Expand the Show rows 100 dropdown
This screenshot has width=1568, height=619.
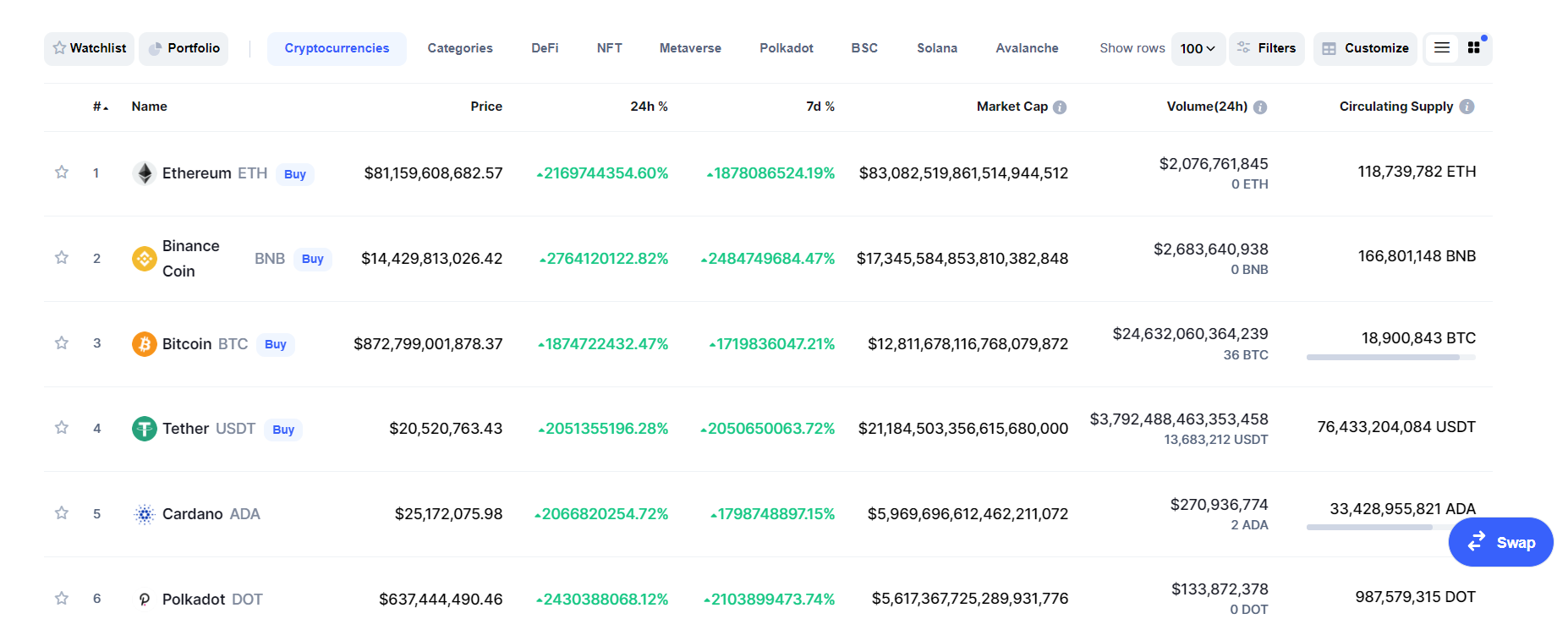(x=1198, y=48)
